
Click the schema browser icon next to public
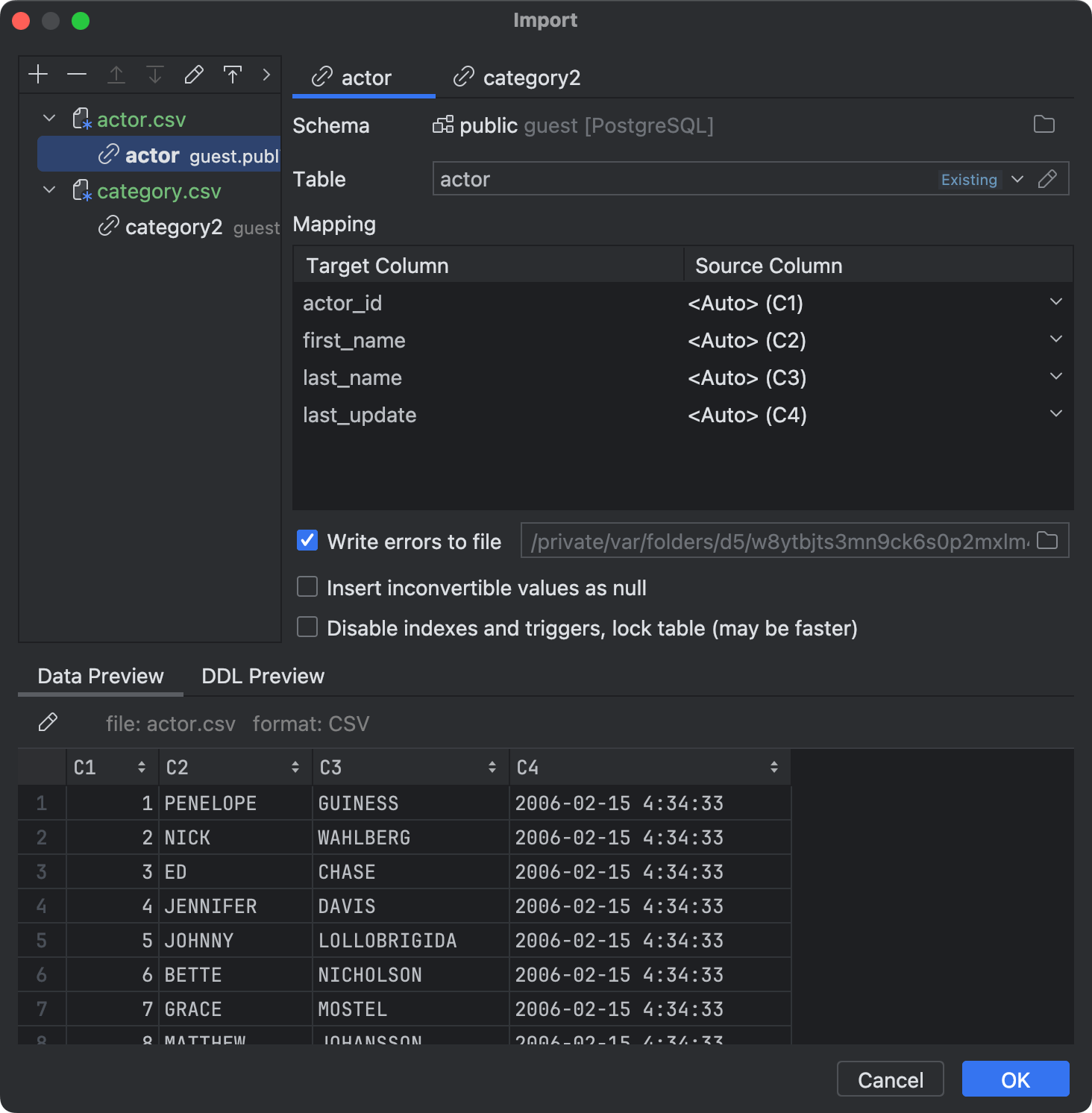point(442,125)
